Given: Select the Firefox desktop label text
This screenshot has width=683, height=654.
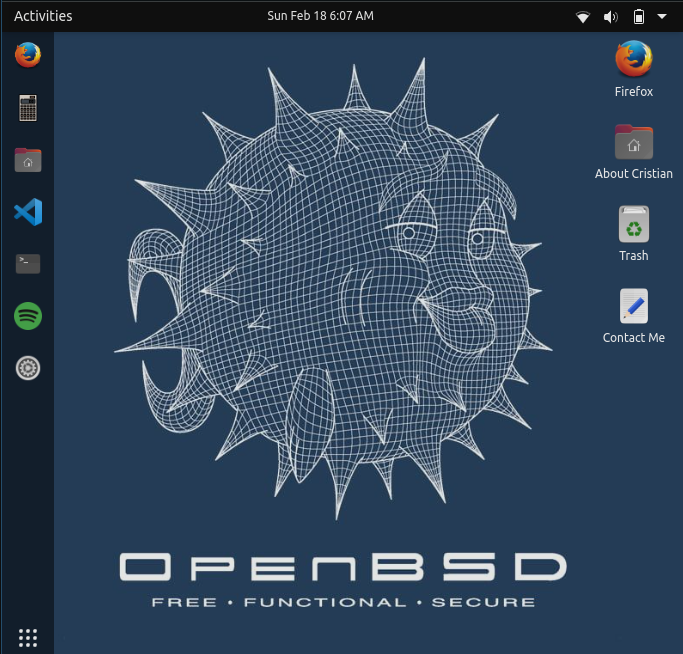Looking at the screenshot, I should tap(634, 91).
